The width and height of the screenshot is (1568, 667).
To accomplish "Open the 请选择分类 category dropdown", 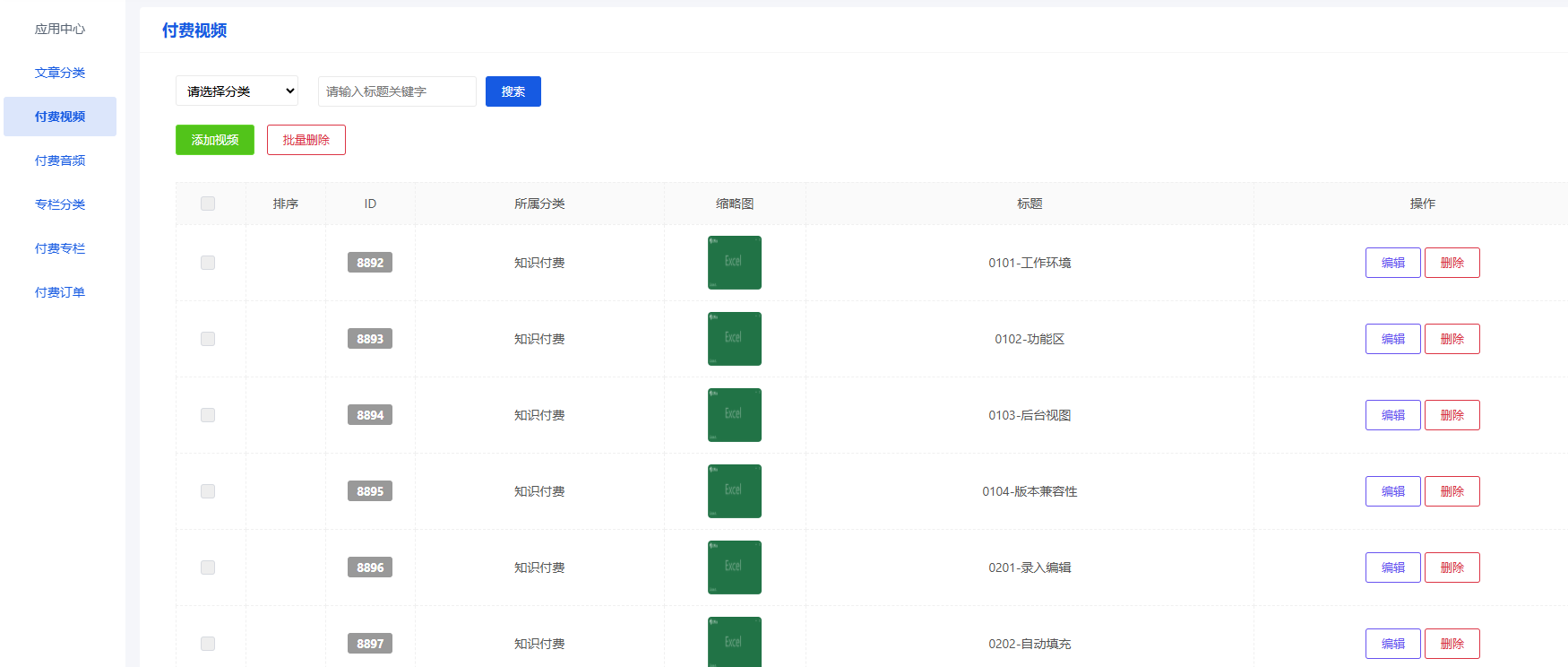I will tap(237, 91).
